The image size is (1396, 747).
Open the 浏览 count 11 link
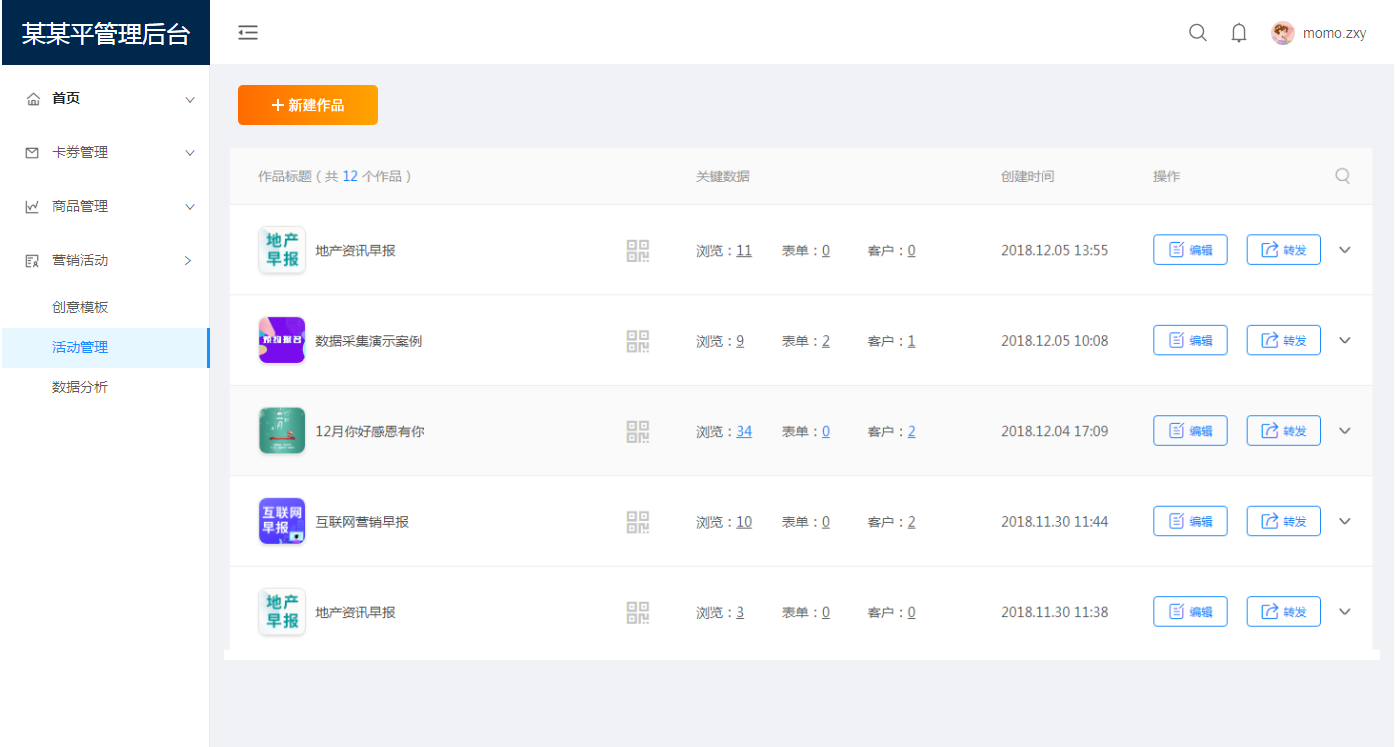744,251
